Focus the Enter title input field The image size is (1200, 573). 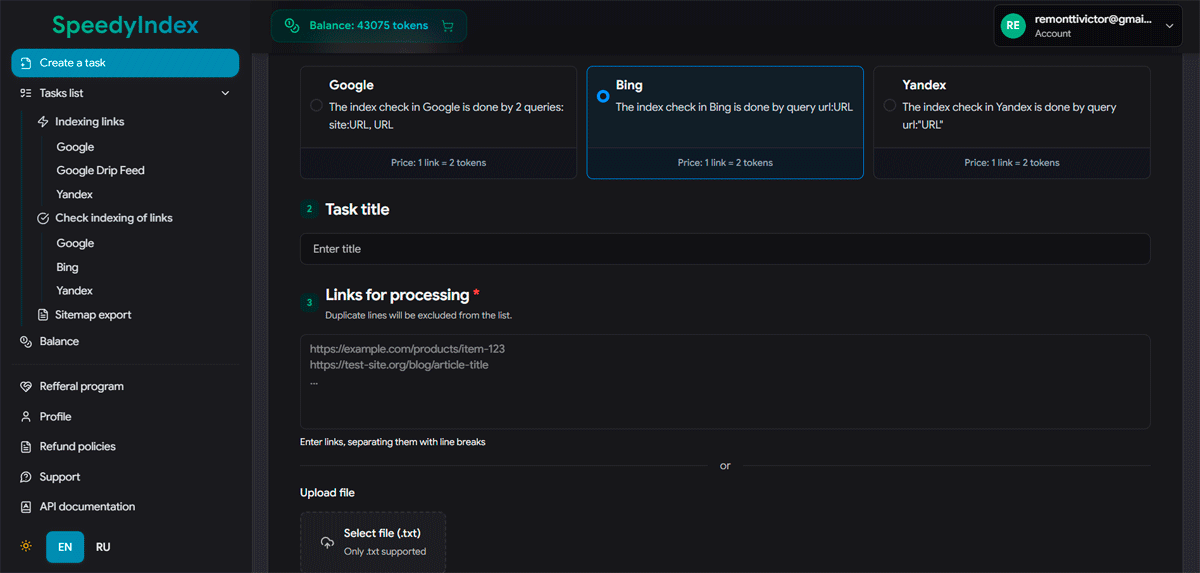point(725,249)
